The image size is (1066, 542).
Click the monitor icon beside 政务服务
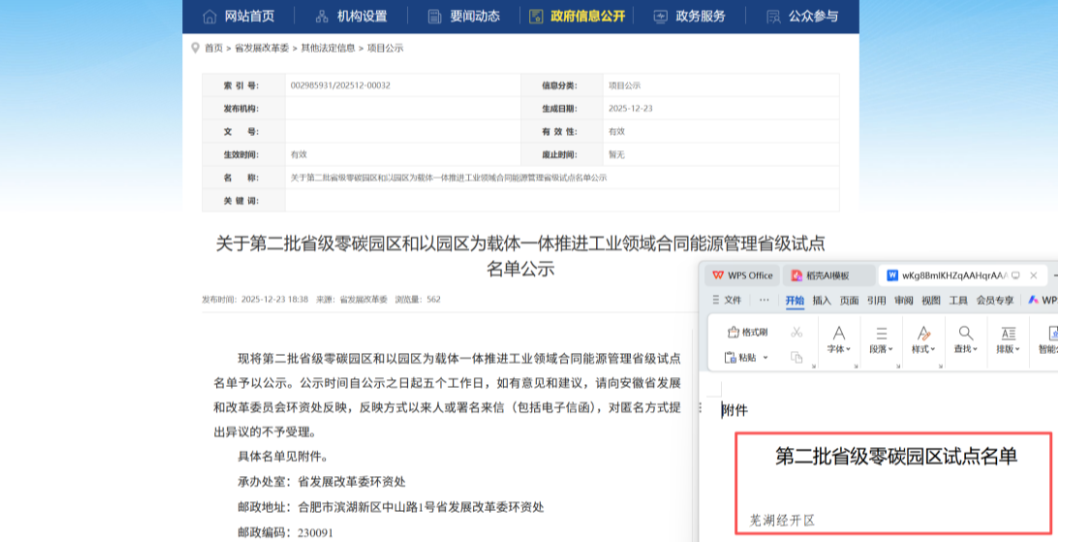click(660, 16)
